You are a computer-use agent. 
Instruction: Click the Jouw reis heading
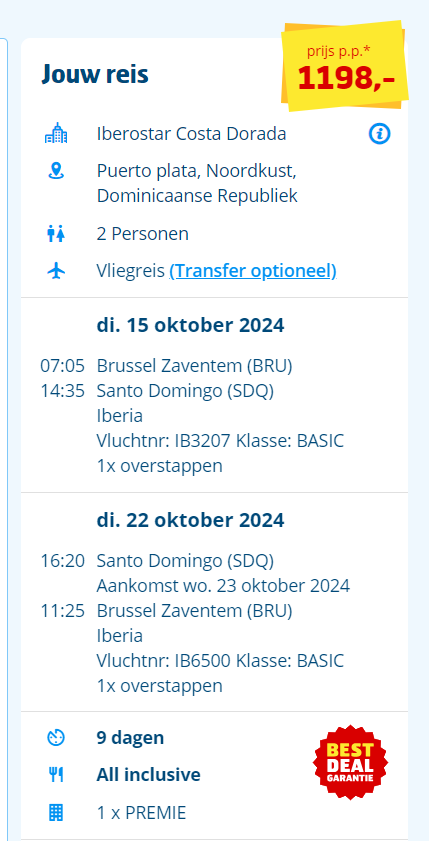[95, 75]
